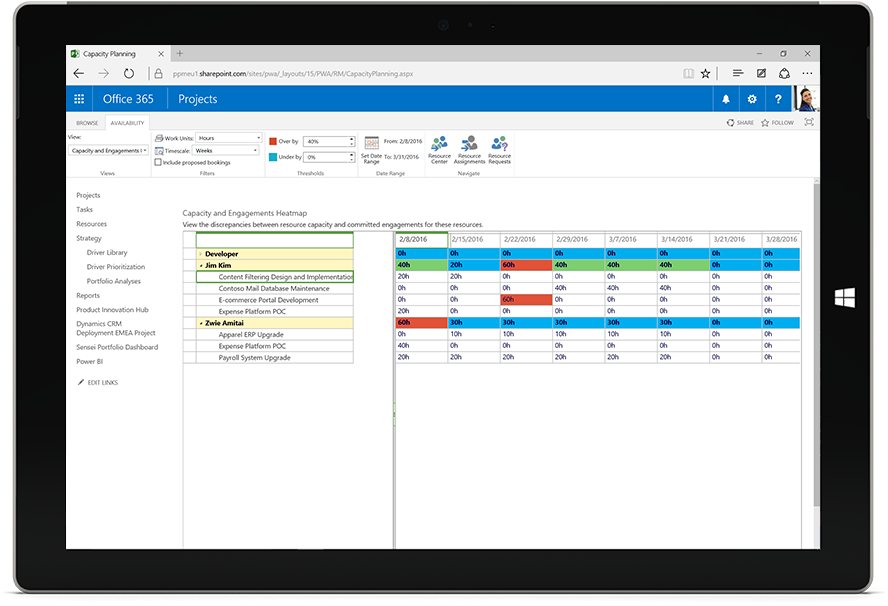Click the Office 365 title link
This screenshot has width=888, height=606.
pos(128,99)
